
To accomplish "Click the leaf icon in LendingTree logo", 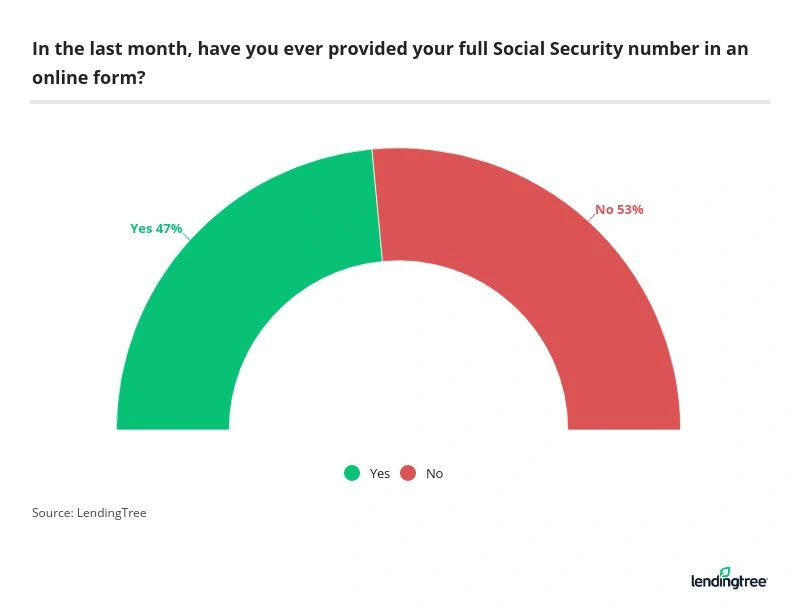I will (x=725, y=572).
